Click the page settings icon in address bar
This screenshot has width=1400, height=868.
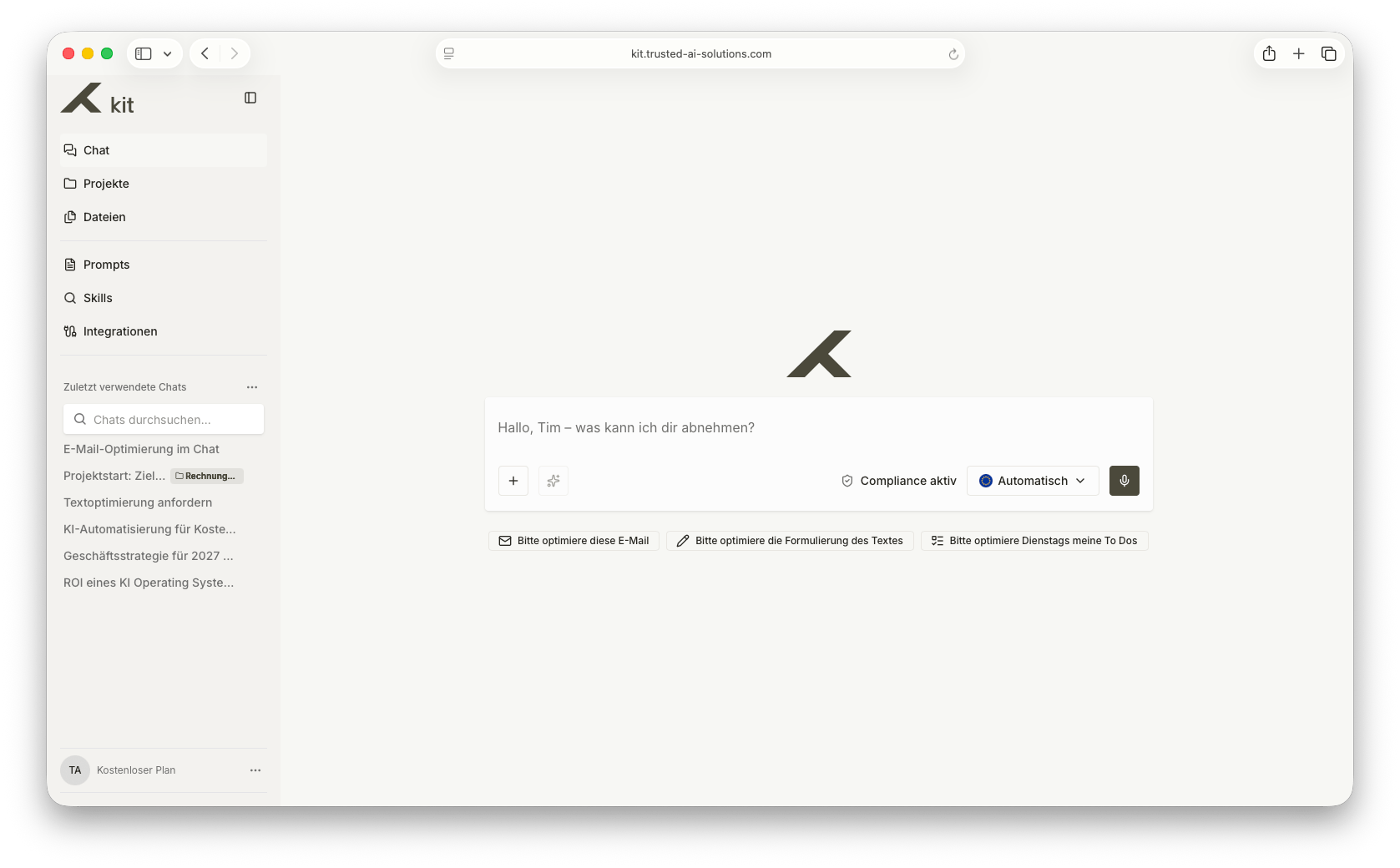(x=449, y=53)
